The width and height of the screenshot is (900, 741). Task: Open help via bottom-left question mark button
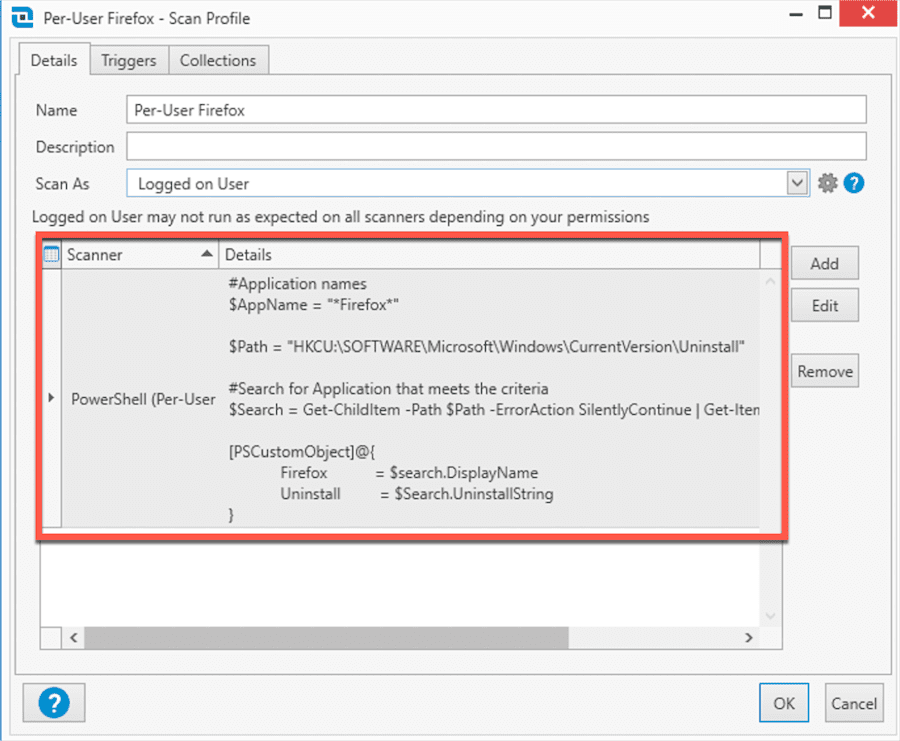pyautogui.click(x=54, y=703)
